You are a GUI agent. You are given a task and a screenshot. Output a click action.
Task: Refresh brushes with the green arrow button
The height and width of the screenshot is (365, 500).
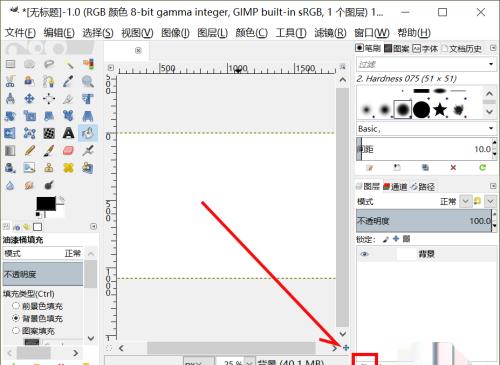482,167
